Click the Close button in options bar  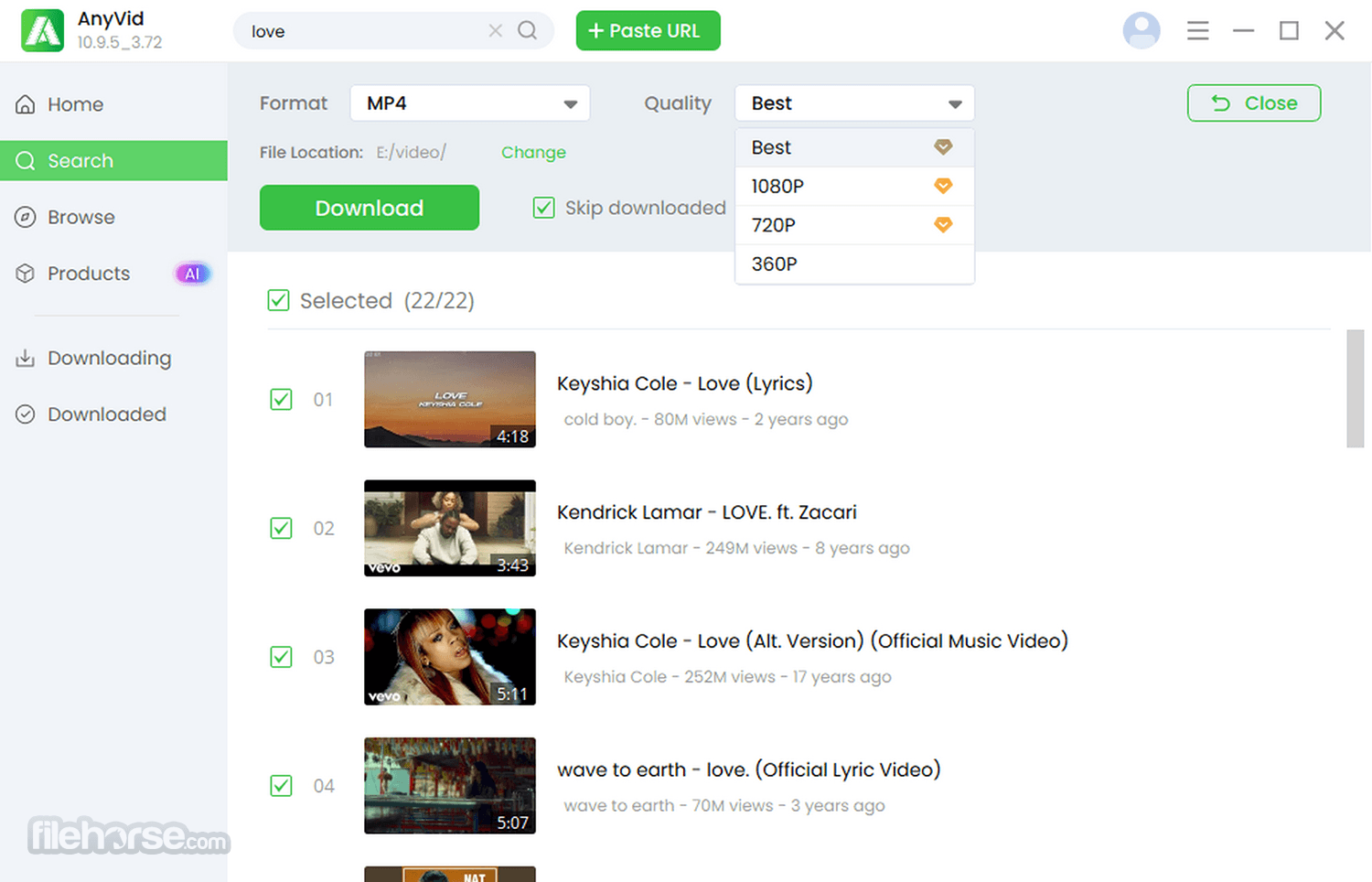point(1254,102)
